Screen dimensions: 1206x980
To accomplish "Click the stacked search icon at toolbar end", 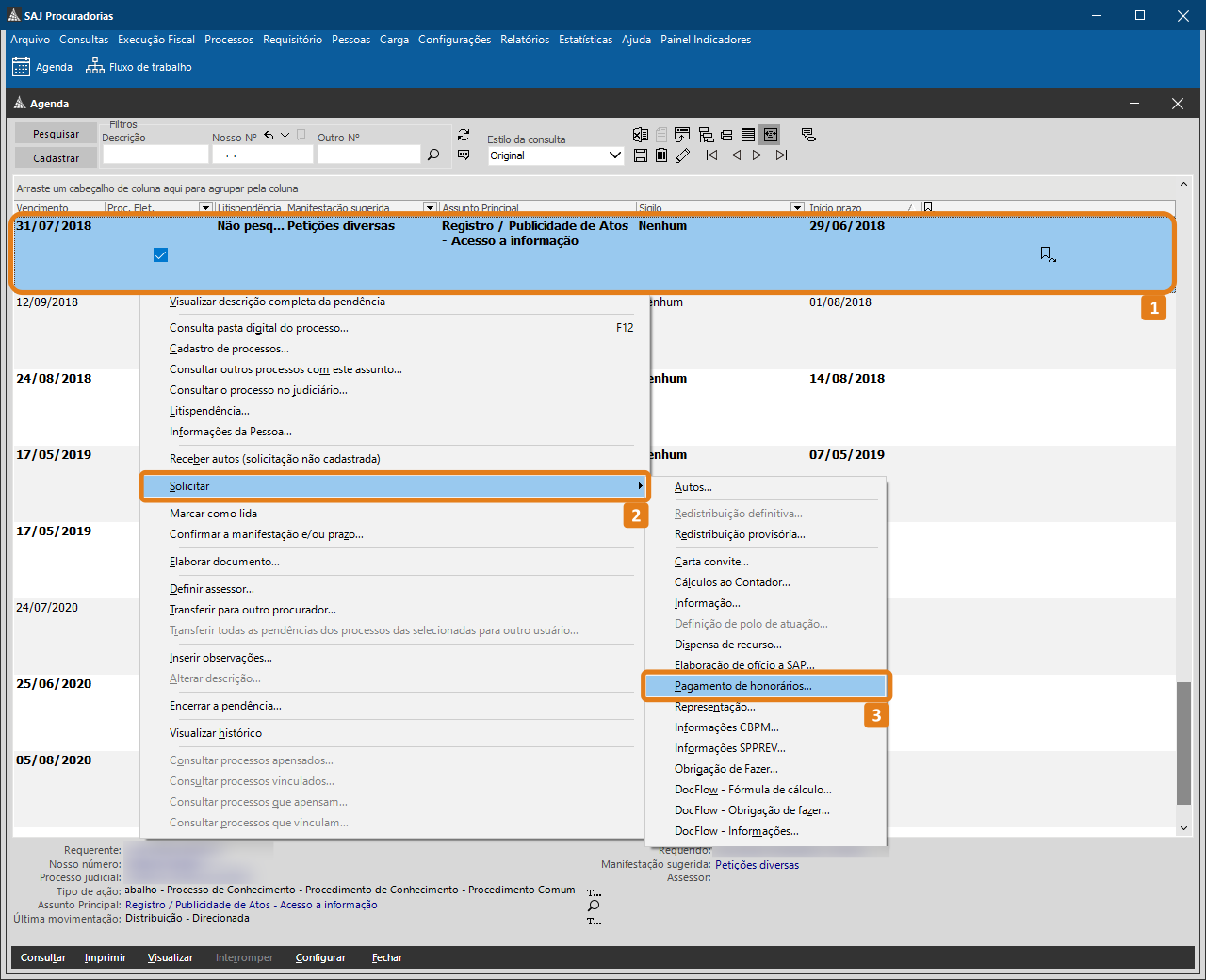I will click(808, 135).
